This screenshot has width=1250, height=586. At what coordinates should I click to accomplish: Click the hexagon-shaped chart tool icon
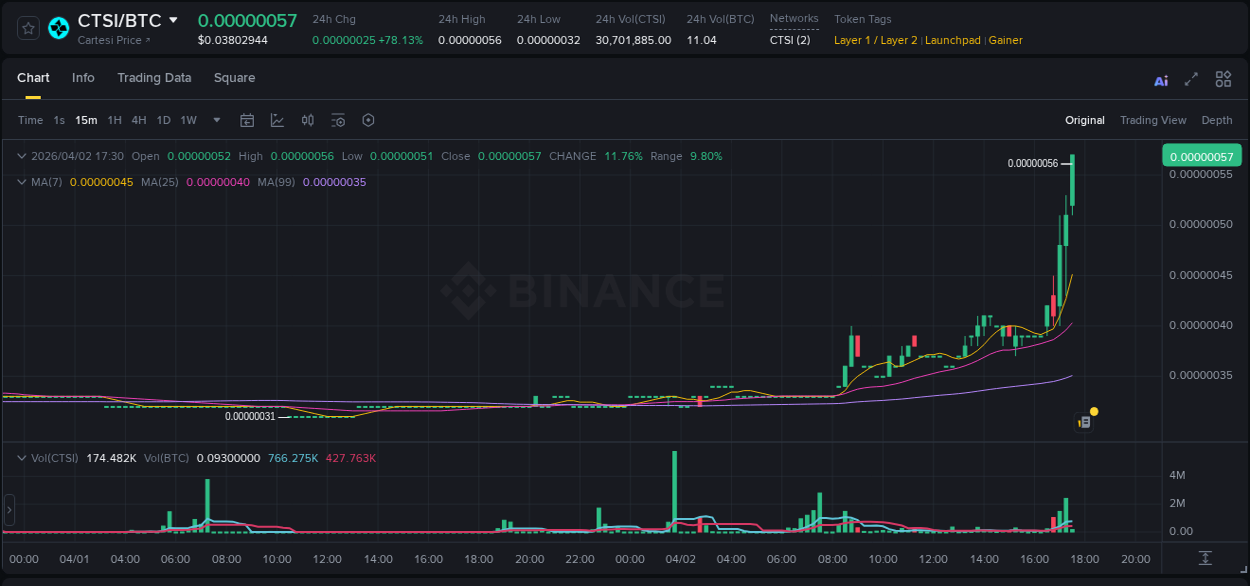point(368,120)
